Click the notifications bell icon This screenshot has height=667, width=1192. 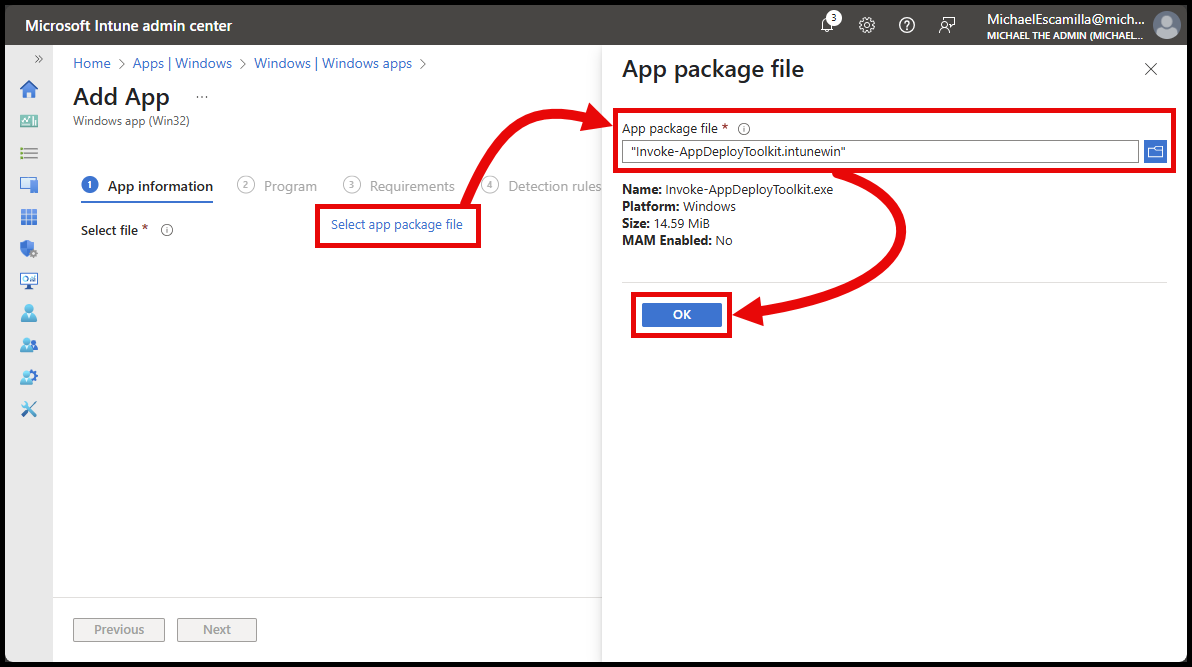pos(827,25)
